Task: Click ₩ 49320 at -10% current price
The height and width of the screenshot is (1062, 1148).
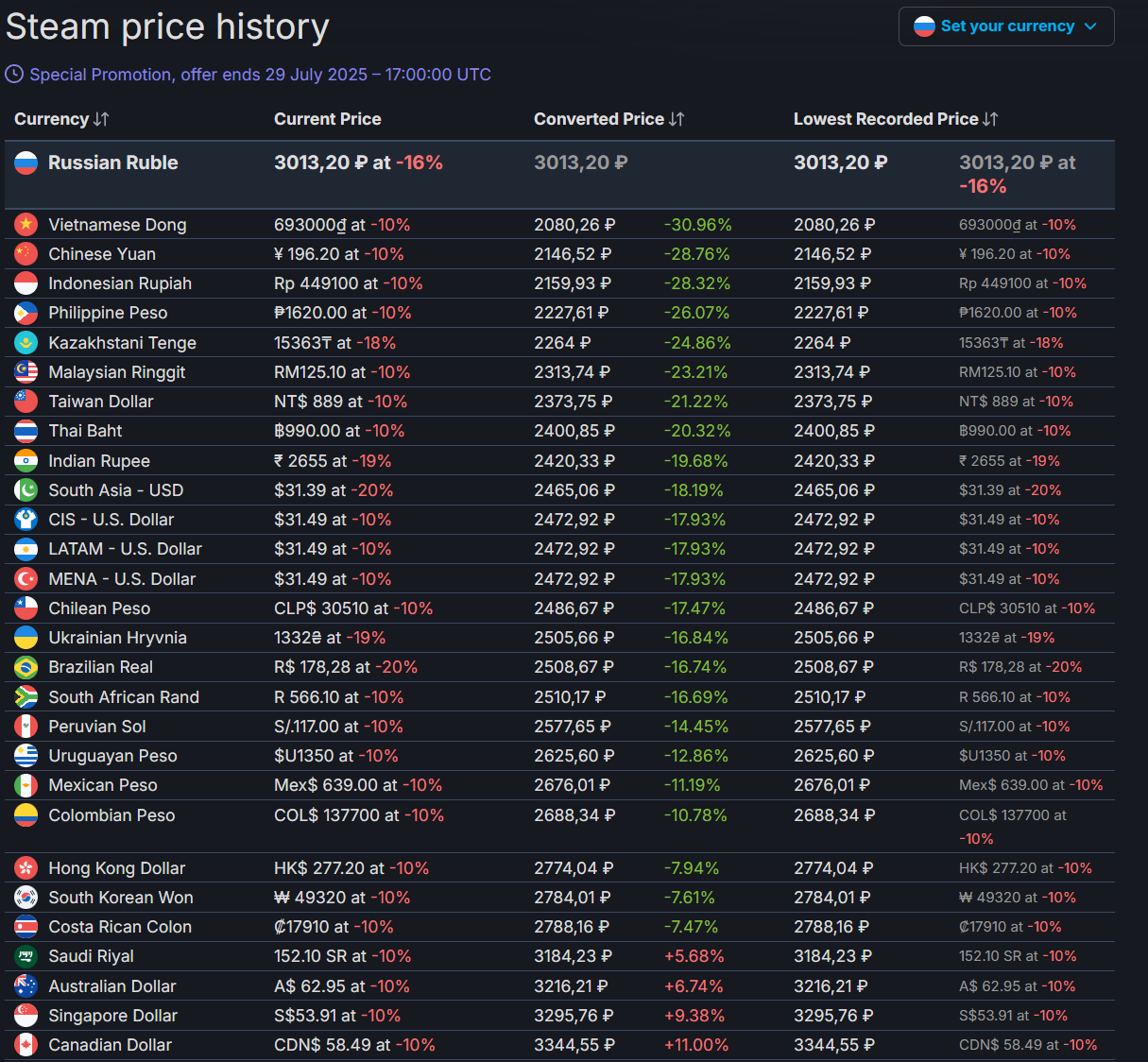Action: 342,898
